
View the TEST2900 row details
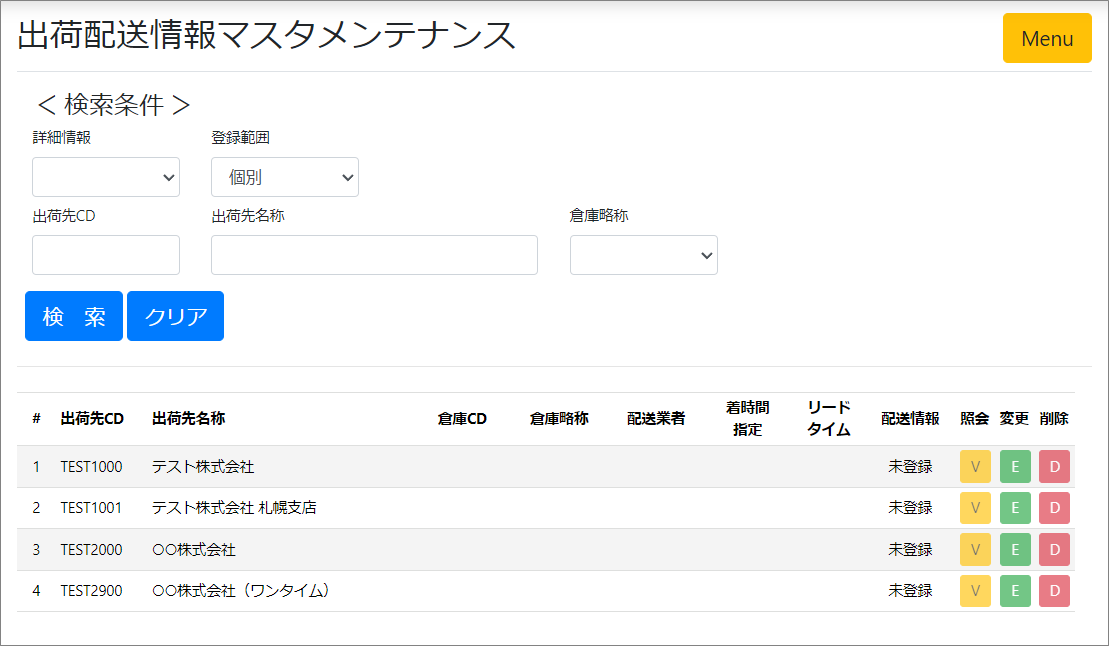point(975,591)
